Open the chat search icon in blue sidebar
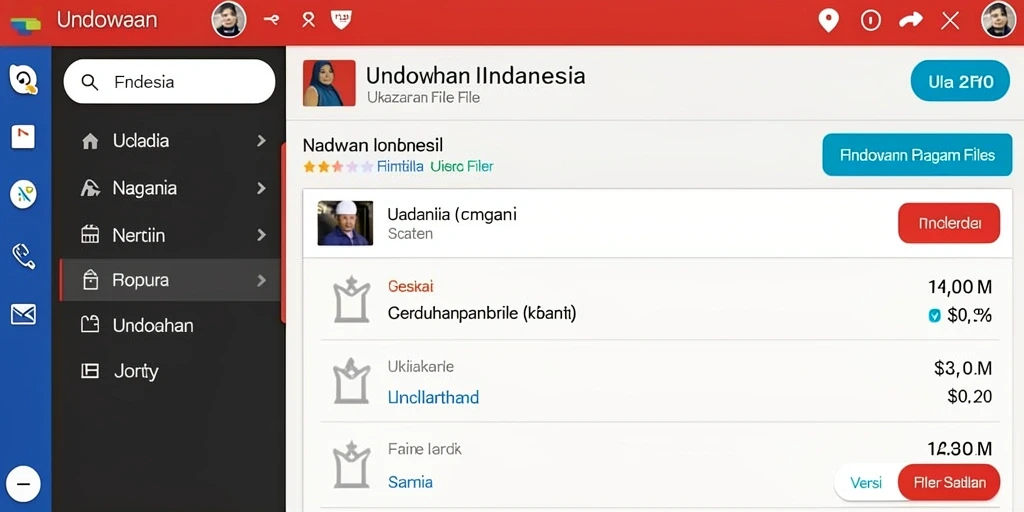The height and width of the screenshot is (512, 1024). 24,80
